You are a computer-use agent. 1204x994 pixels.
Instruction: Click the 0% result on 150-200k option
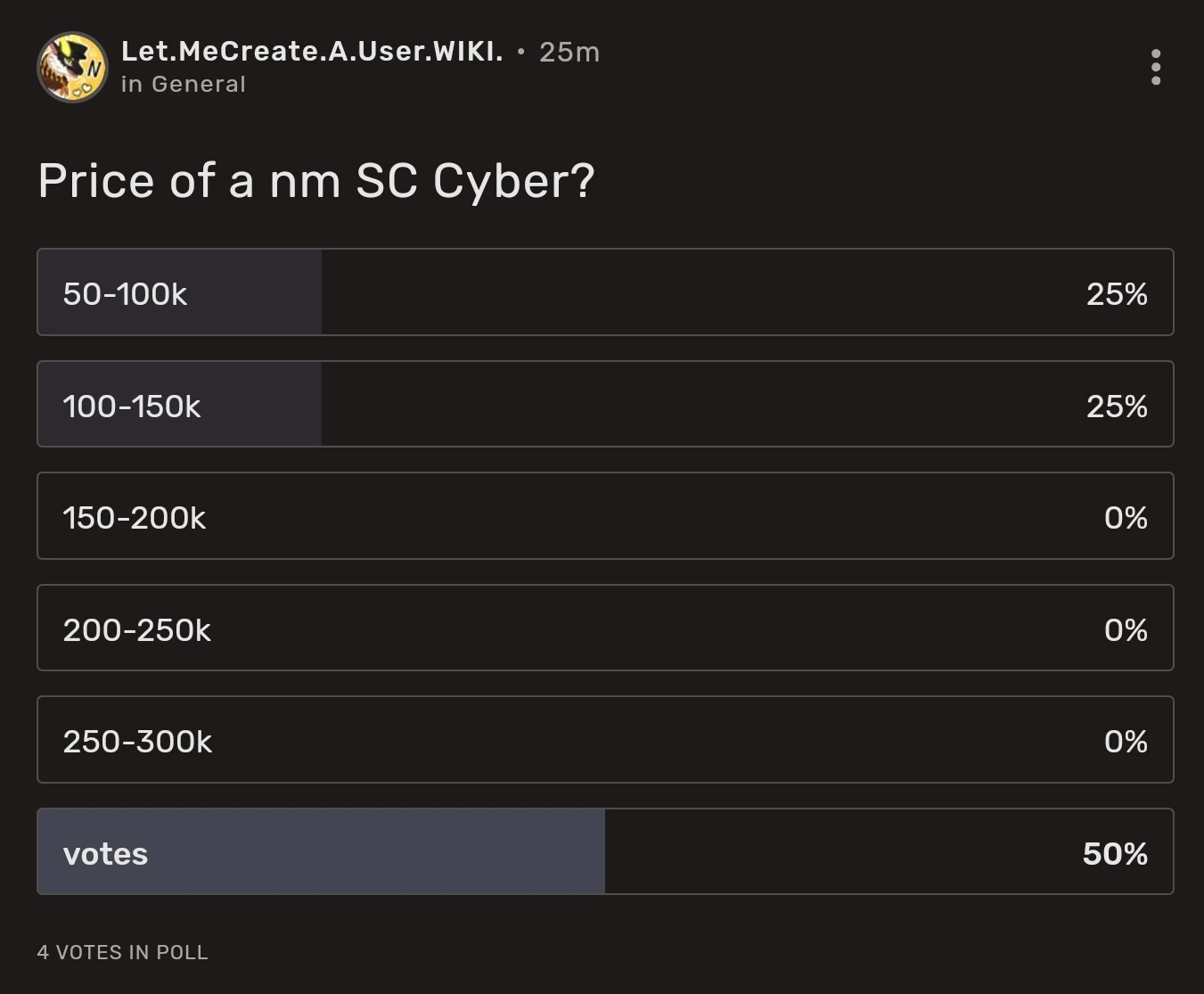[1126, 517]
